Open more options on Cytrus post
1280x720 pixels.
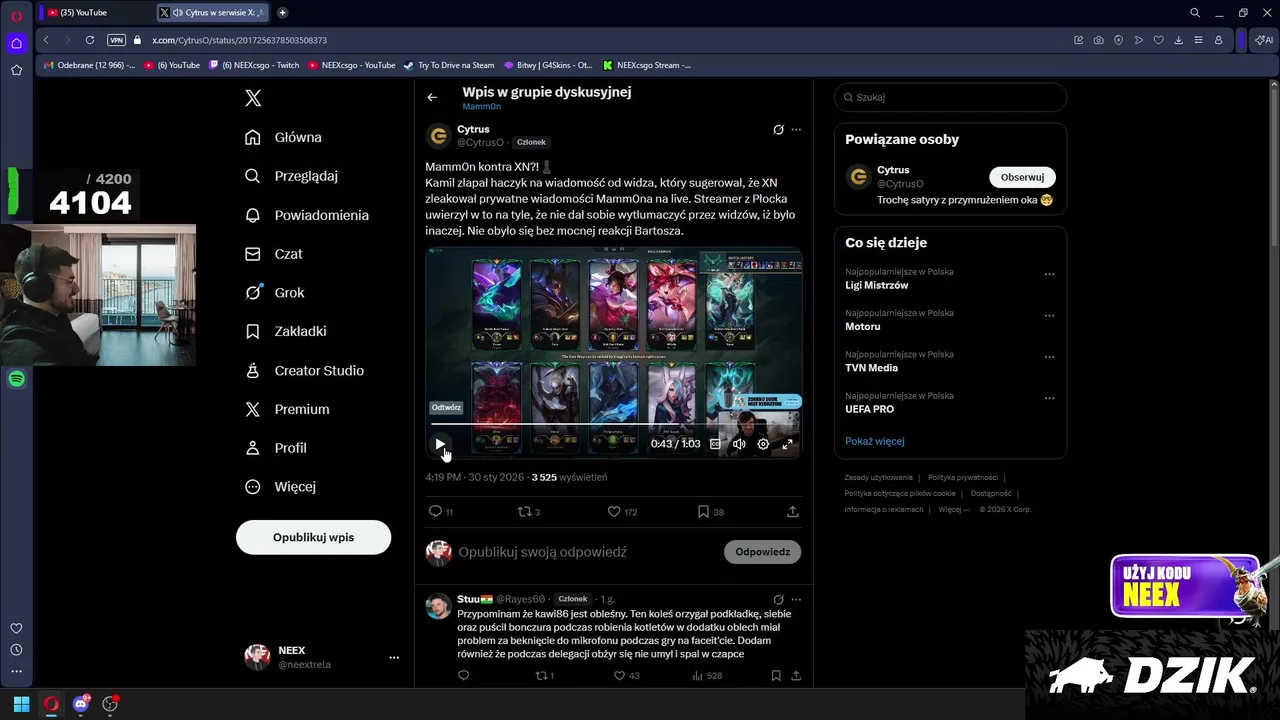[x=796, y=129]
